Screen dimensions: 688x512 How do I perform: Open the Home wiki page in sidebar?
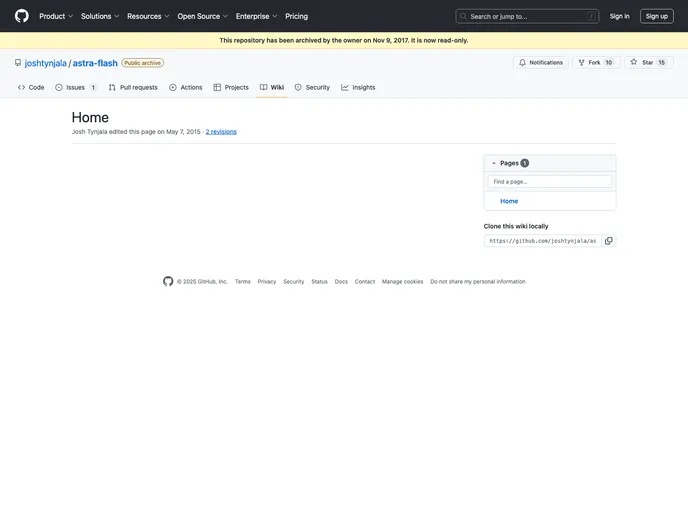509,201
